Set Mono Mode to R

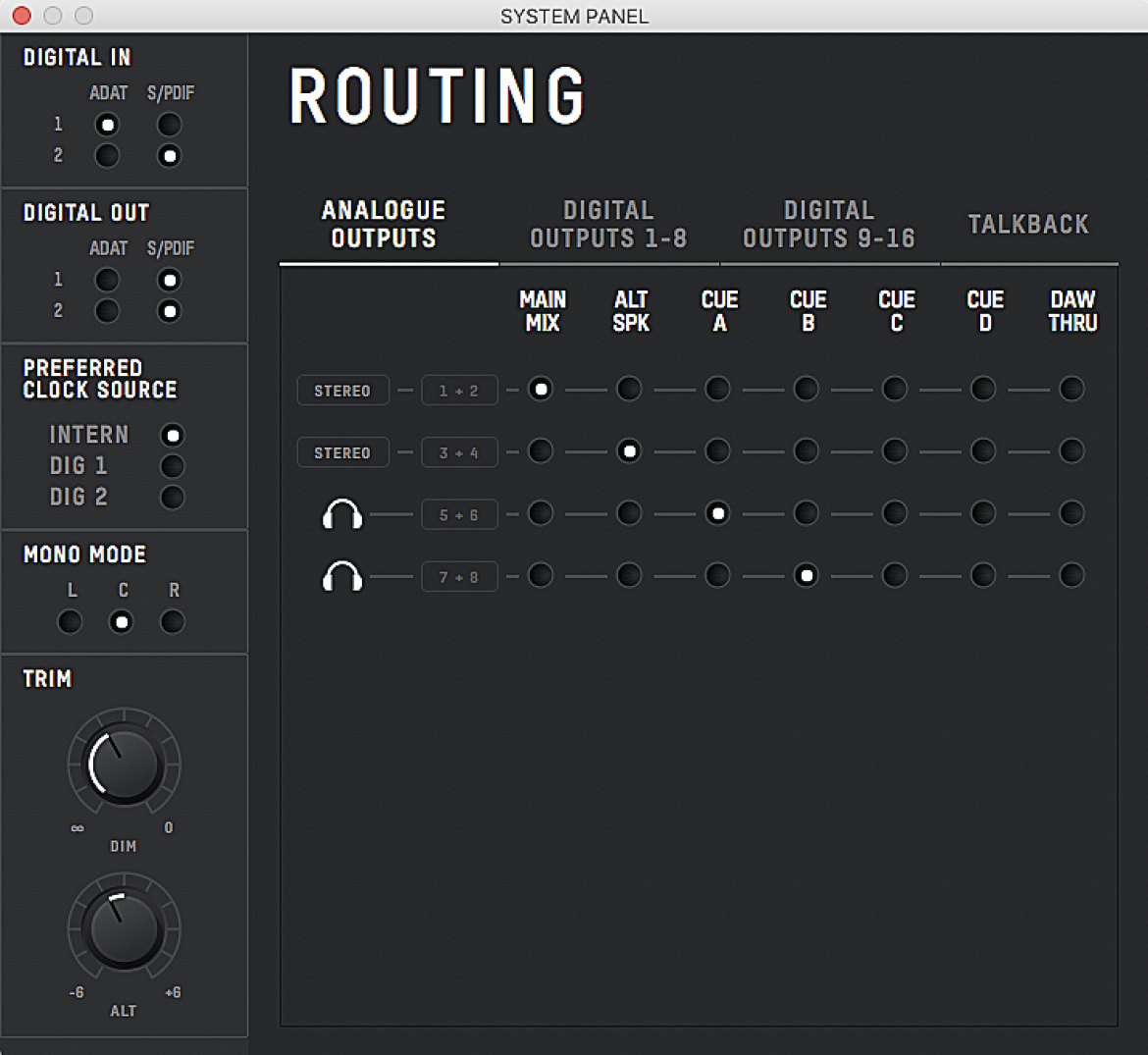(172, 622)
